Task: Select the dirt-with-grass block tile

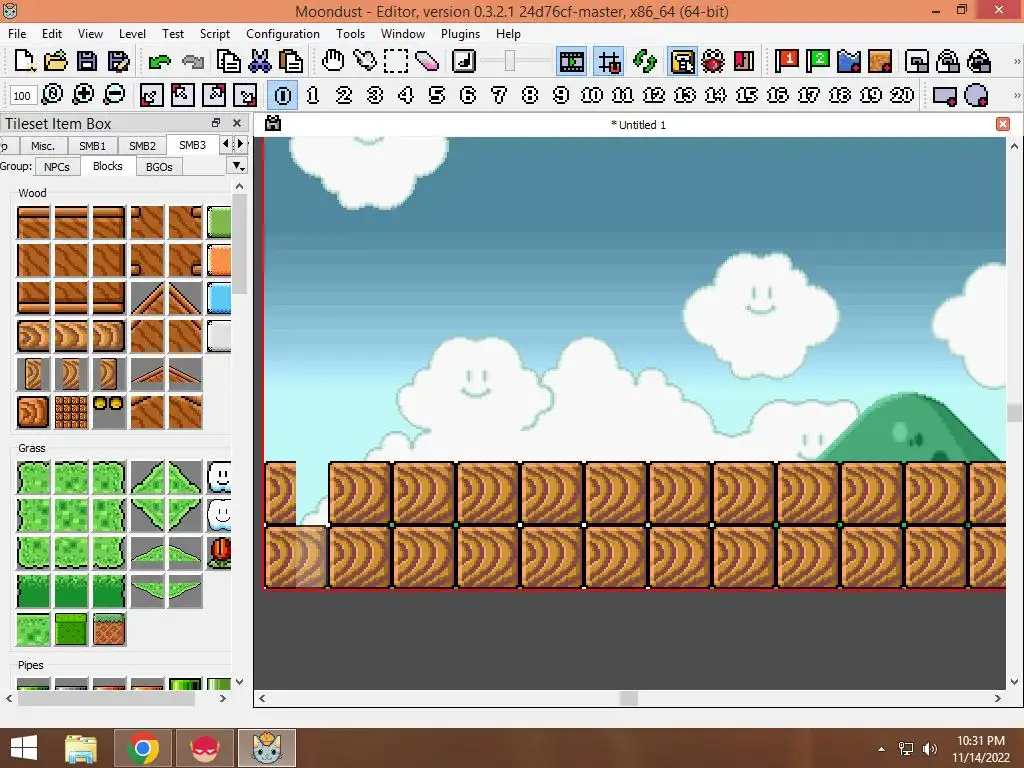Action: click(x=108, y=629)
